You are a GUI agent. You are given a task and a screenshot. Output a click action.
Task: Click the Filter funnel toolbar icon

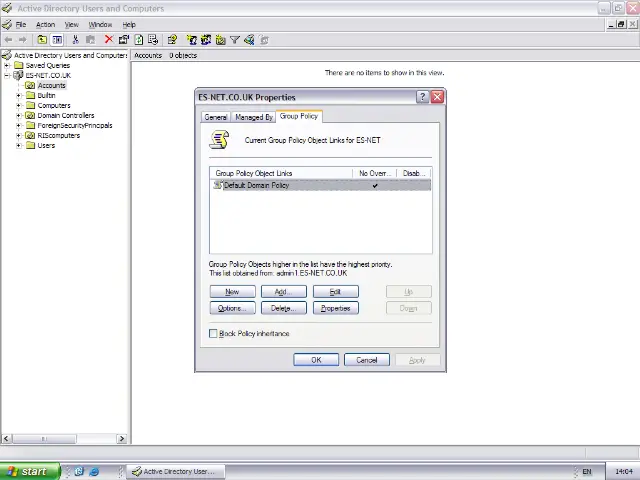[235, 40]
